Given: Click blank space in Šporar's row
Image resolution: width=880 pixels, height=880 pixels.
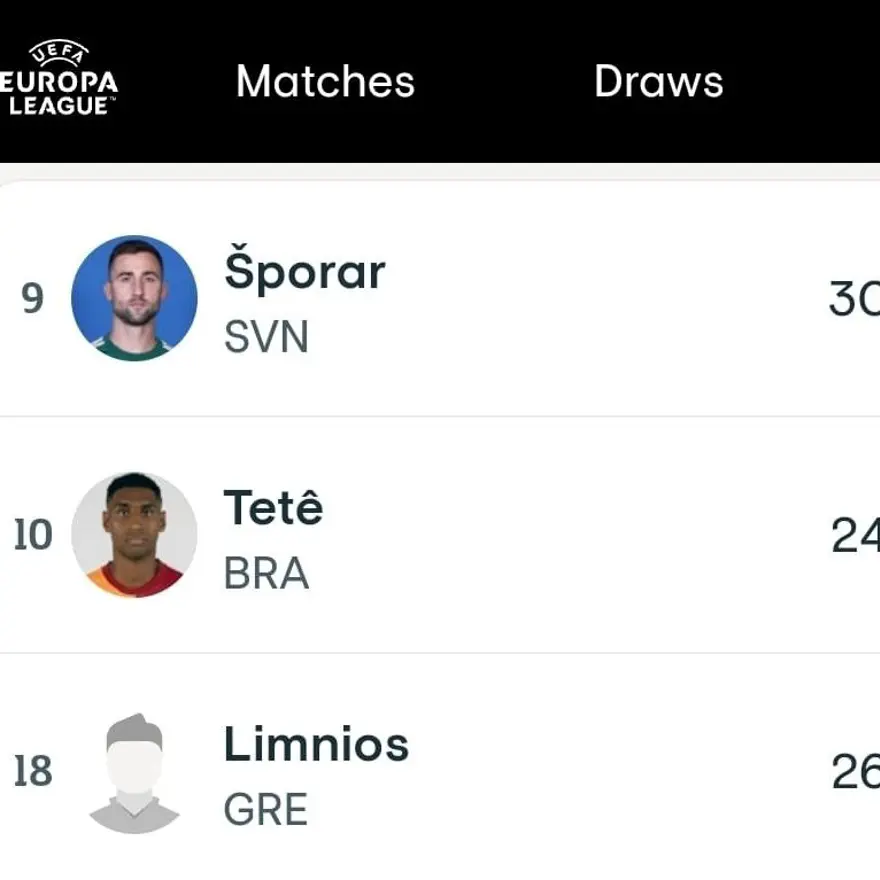Looking at the screenshot, I should pos(600,299).
